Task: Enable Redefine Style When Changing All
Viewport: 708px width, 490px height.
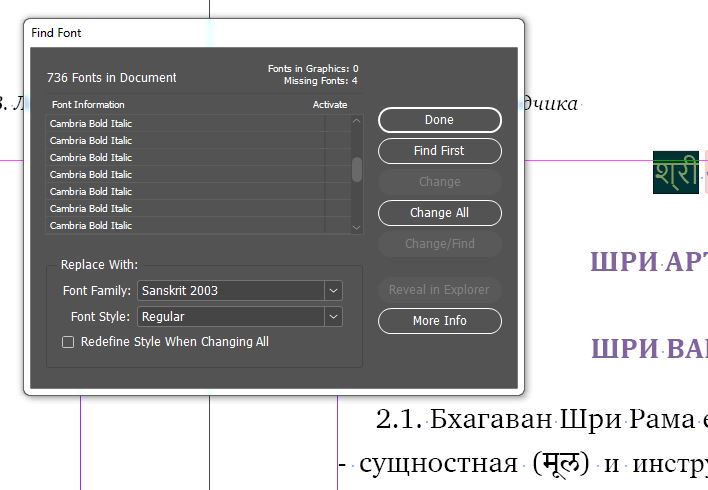Action: pyautogui.click(x=68, y=342)
